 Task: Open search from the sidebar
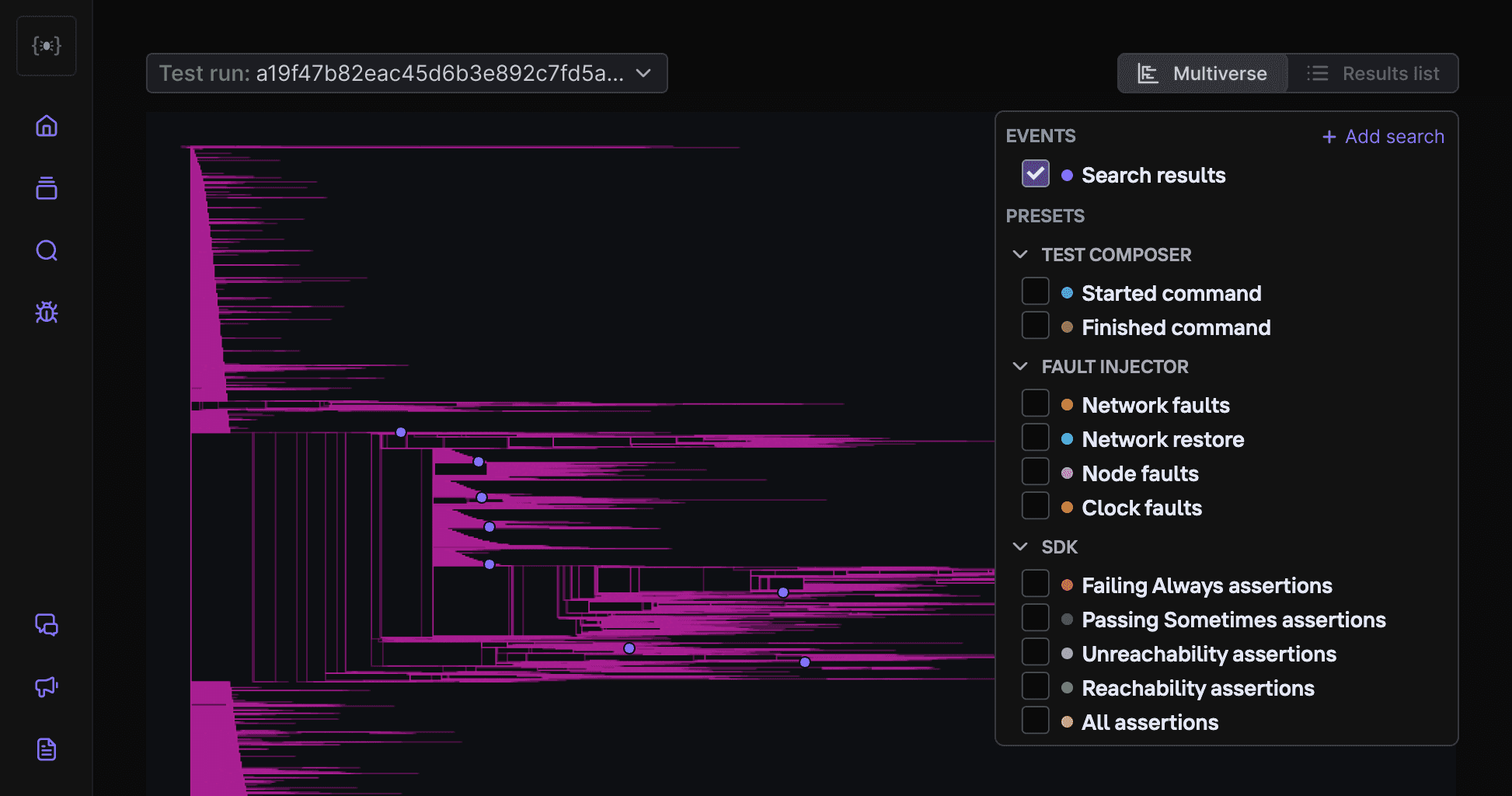pyautogui.click(x=46, y=250)
